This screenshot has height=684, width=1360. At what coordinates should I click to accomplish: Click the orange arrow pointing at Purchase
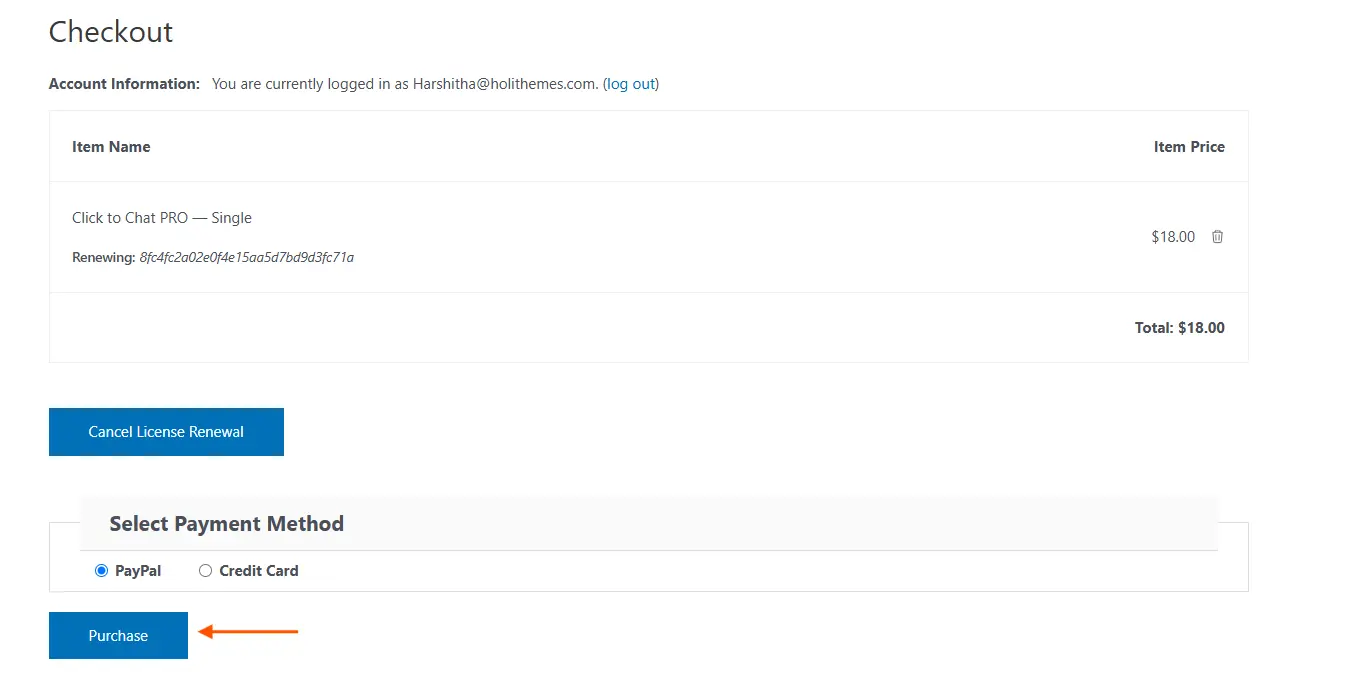click(248, 631)
